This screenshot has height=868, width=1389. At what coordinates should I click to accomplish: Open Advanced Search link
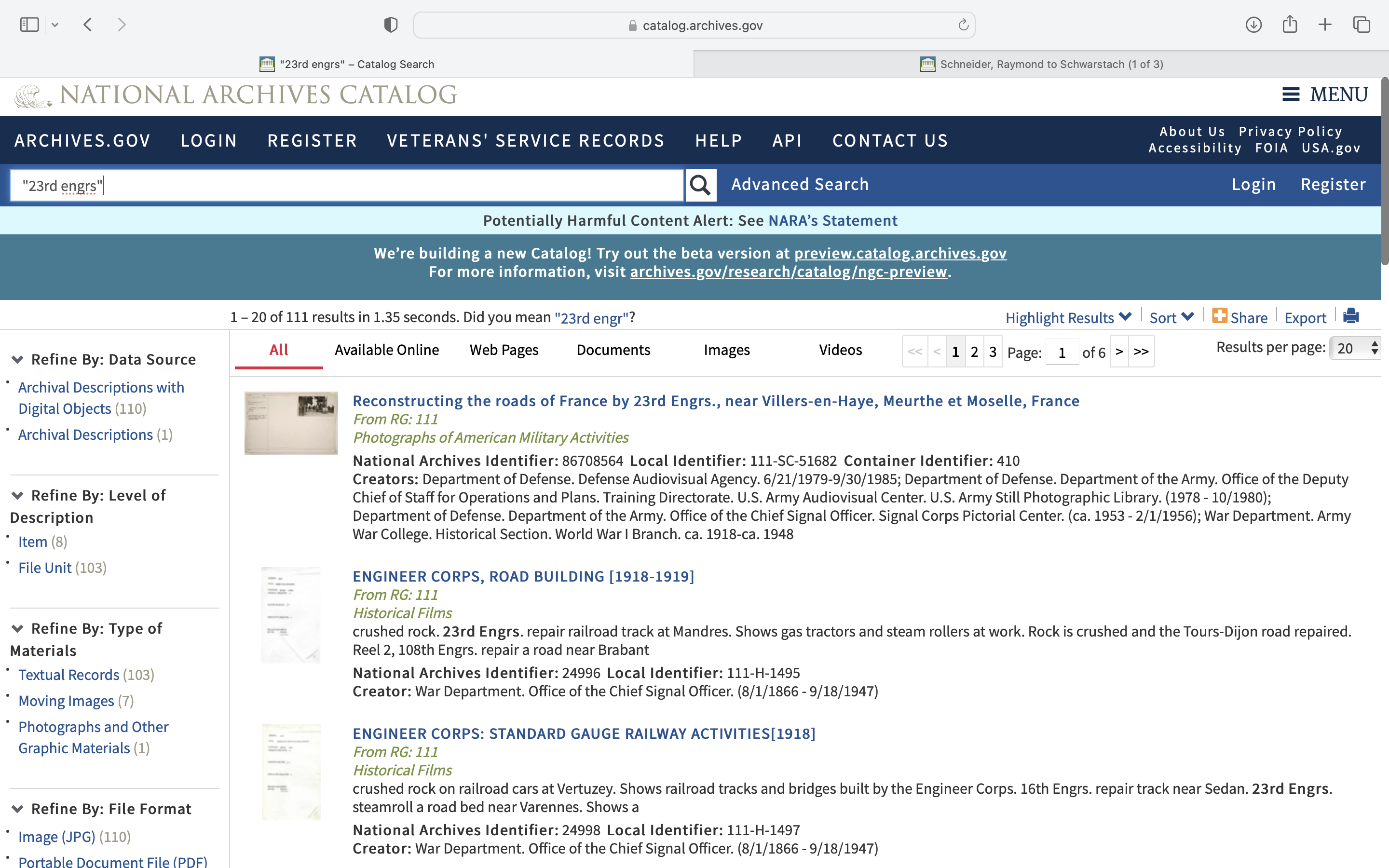click(800, 184)
